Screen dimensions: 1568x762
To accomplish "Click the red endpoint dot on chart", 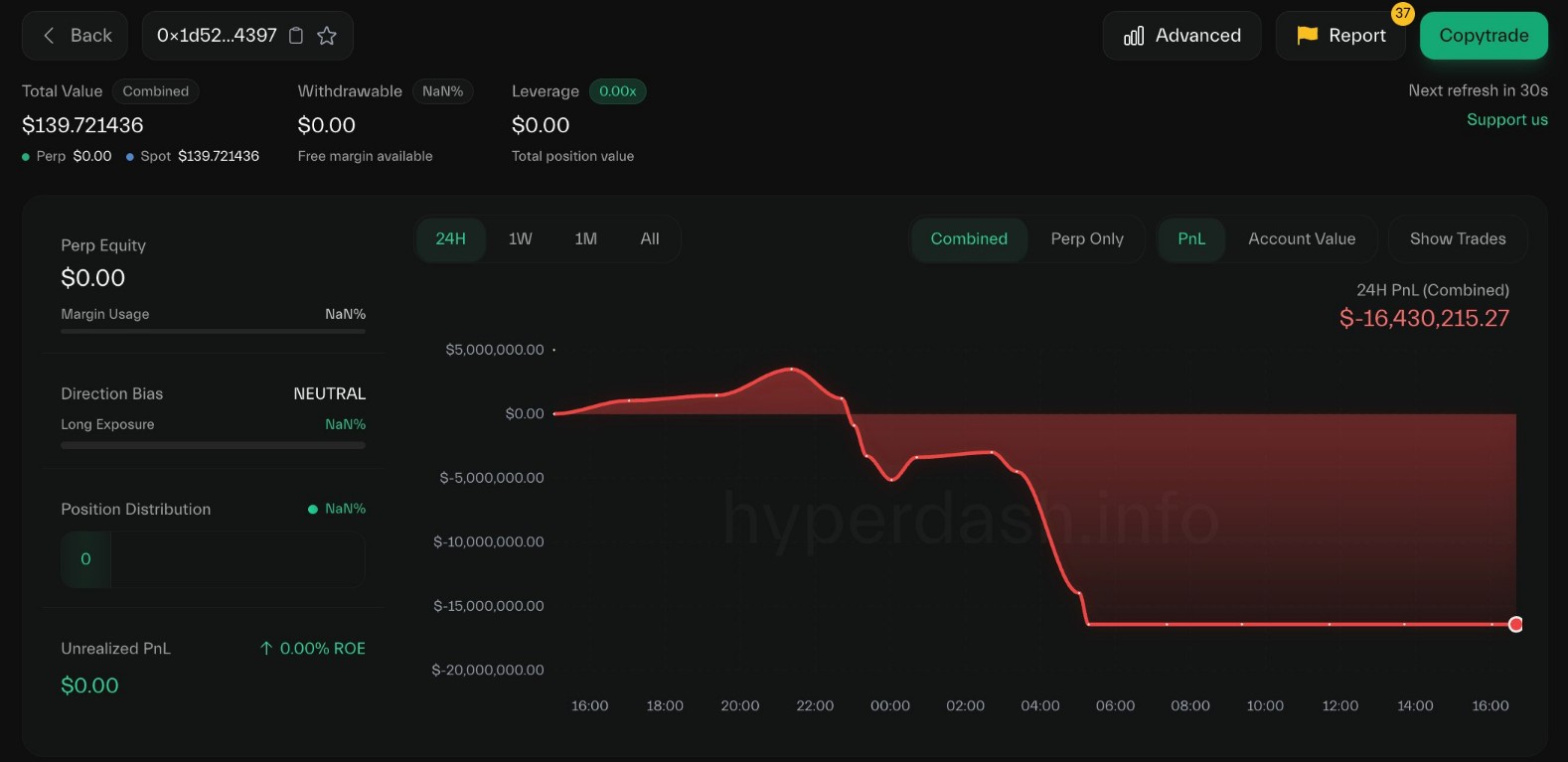I will click(x=1515, y=624).
